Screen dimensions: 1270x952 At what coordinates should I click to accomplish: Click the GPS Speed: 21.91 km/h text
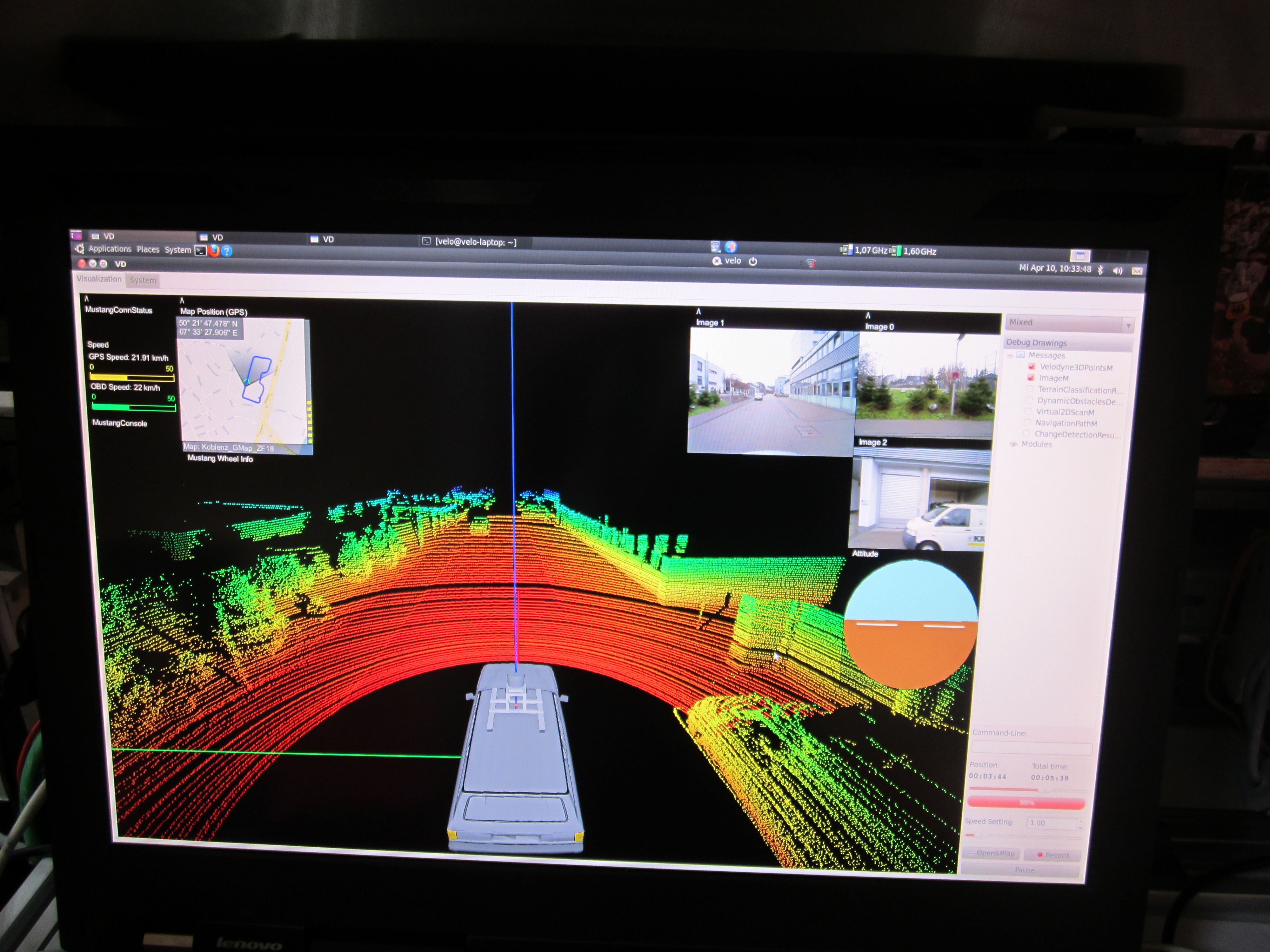[x=128, y=357]
